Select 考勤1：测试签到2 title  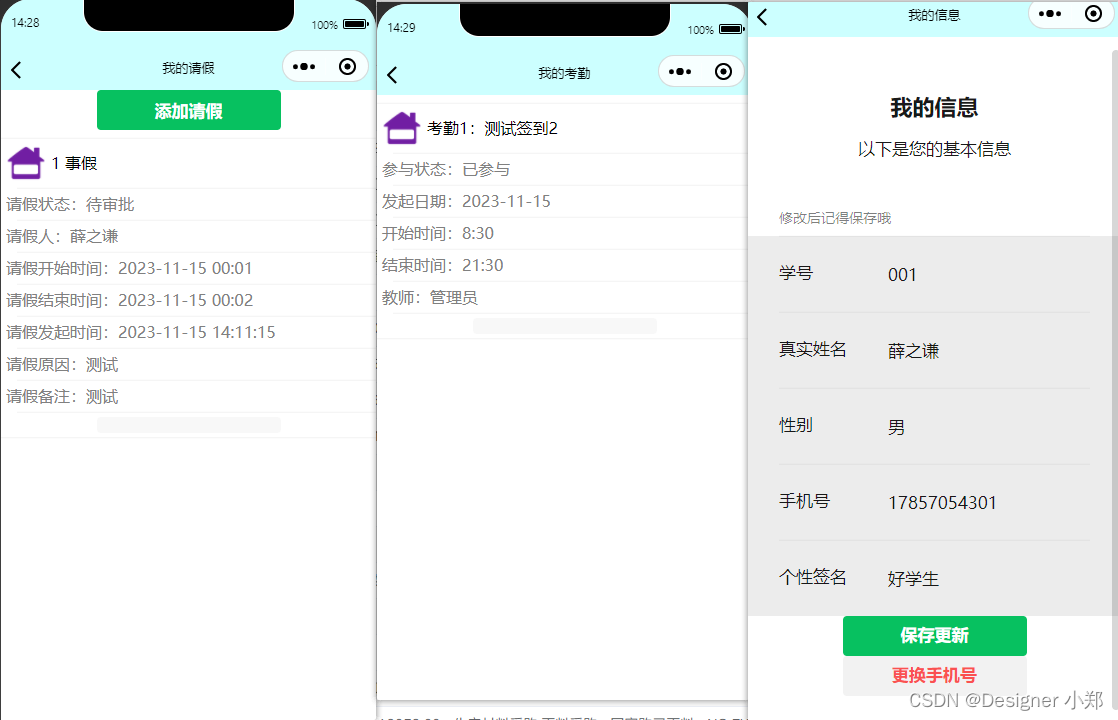click(x=492, y=128)
